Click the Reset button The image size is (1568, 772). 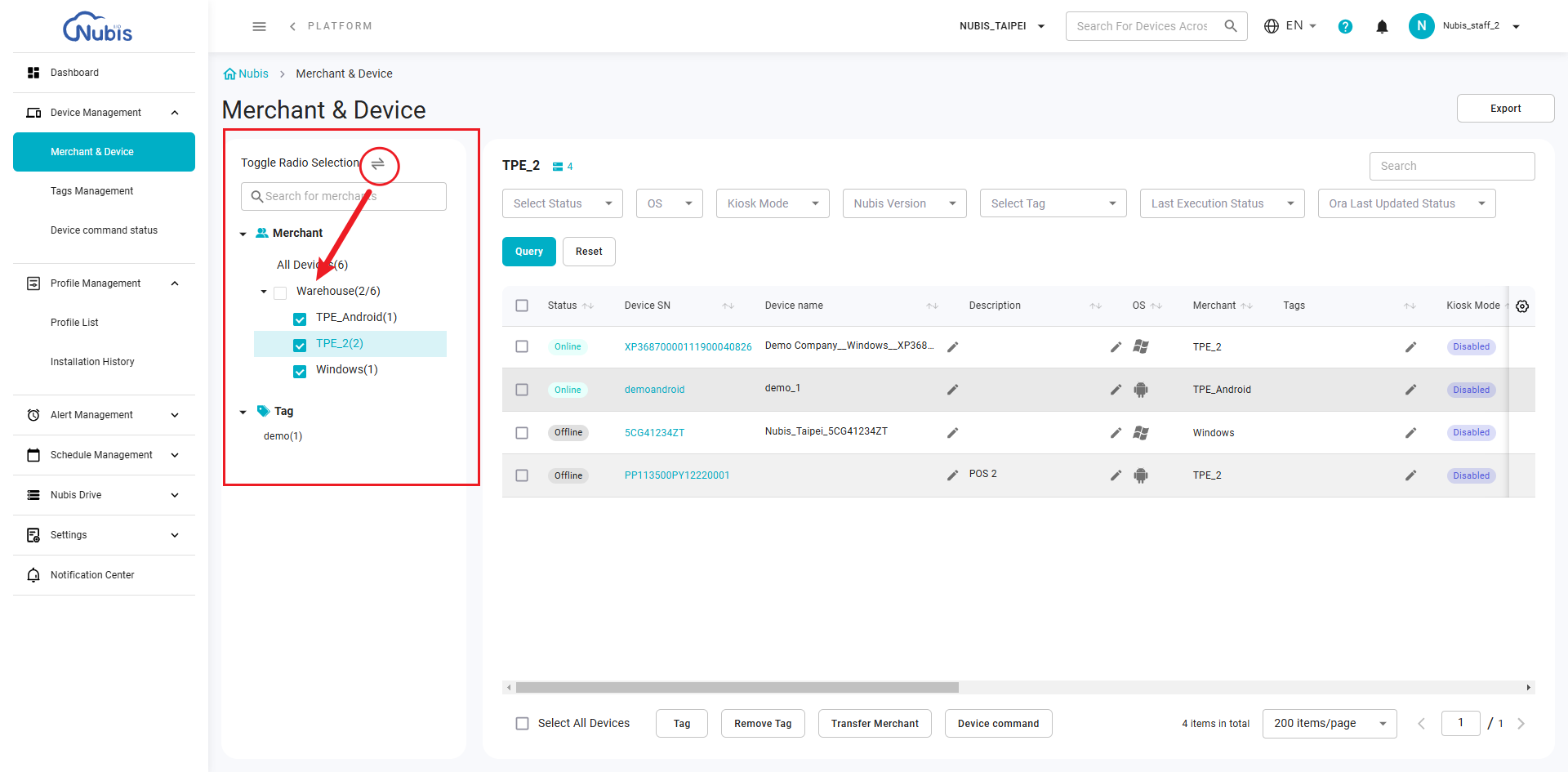(589, 252)
